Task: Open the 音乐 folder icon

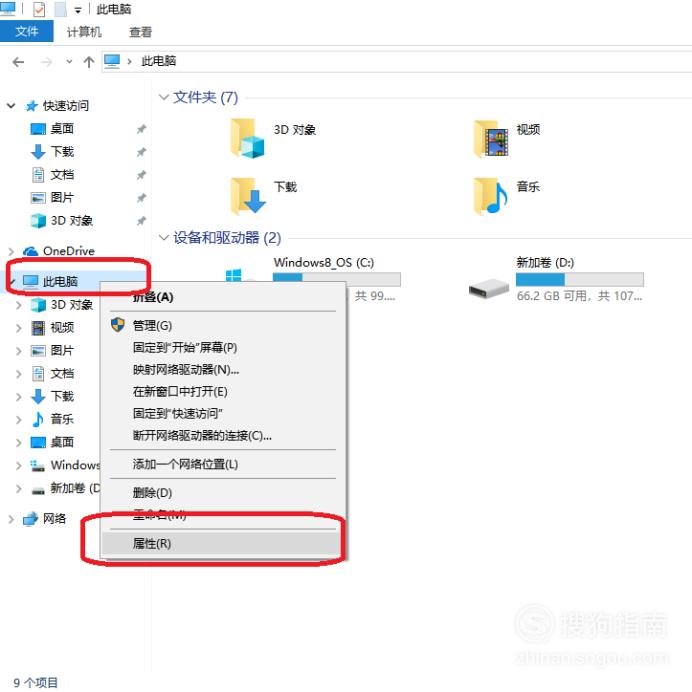Action: point(491,196)
